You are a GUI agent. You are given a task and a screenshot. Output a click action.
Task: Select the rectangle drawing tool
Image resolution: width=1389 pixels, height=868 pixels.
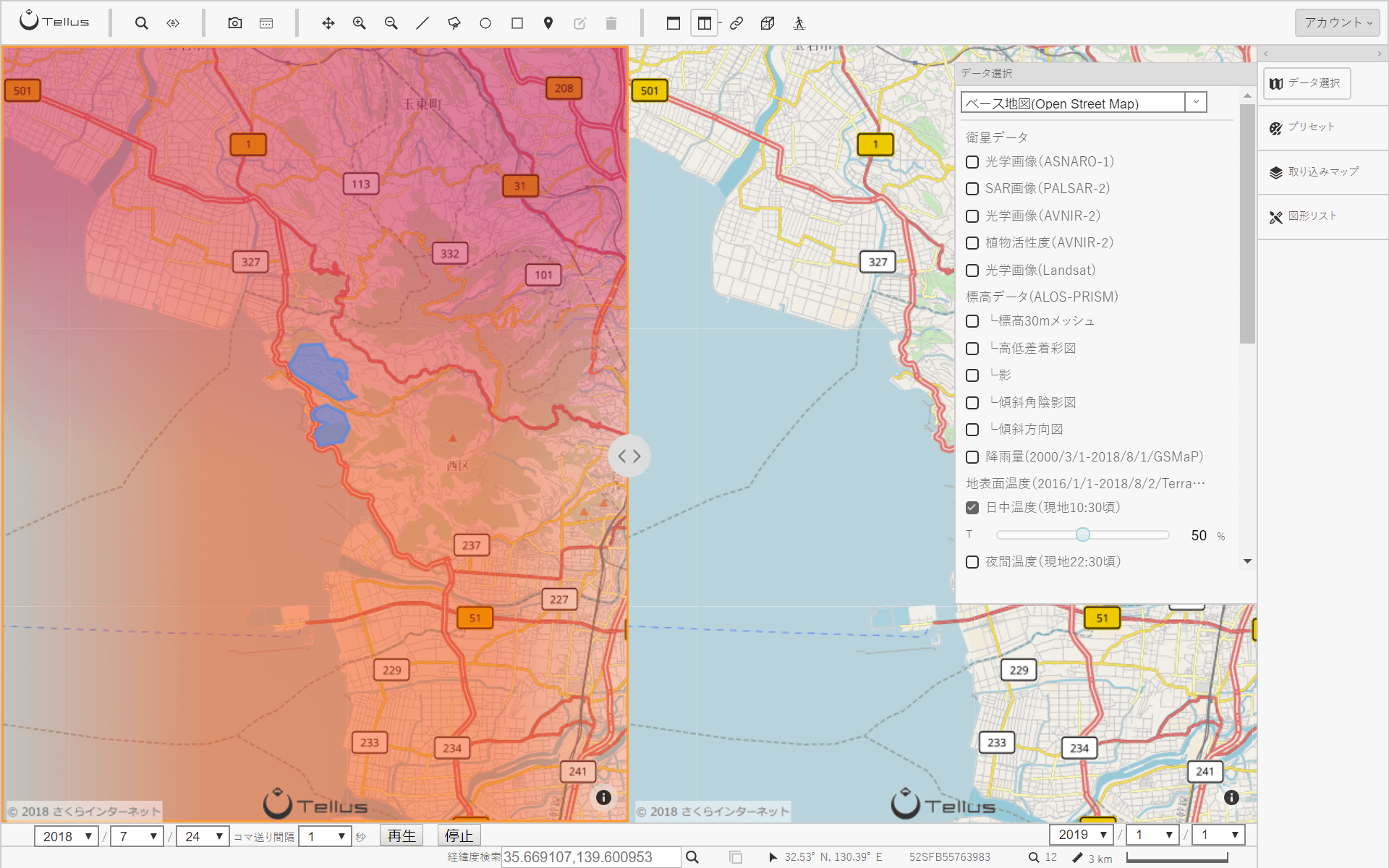(517, 23)
